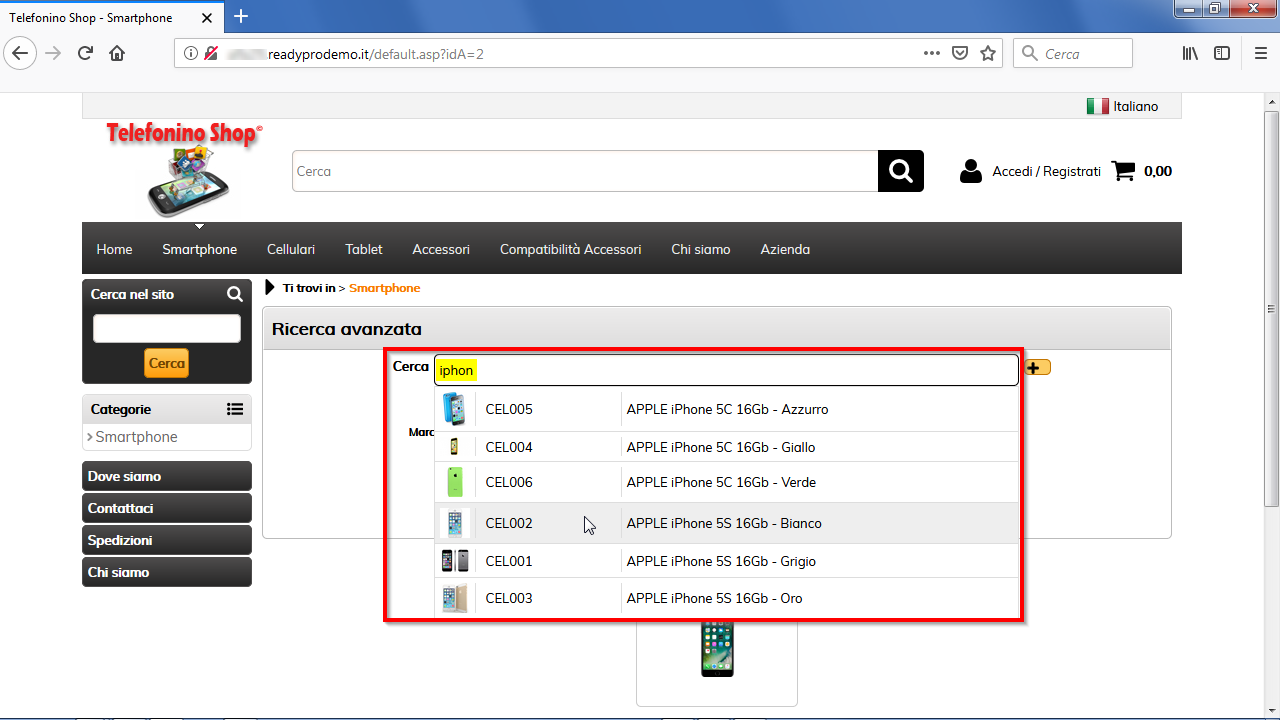Click the orange Cerca button in sidebar
This screenshot has width=1280, height=720.
pos(167,363)
